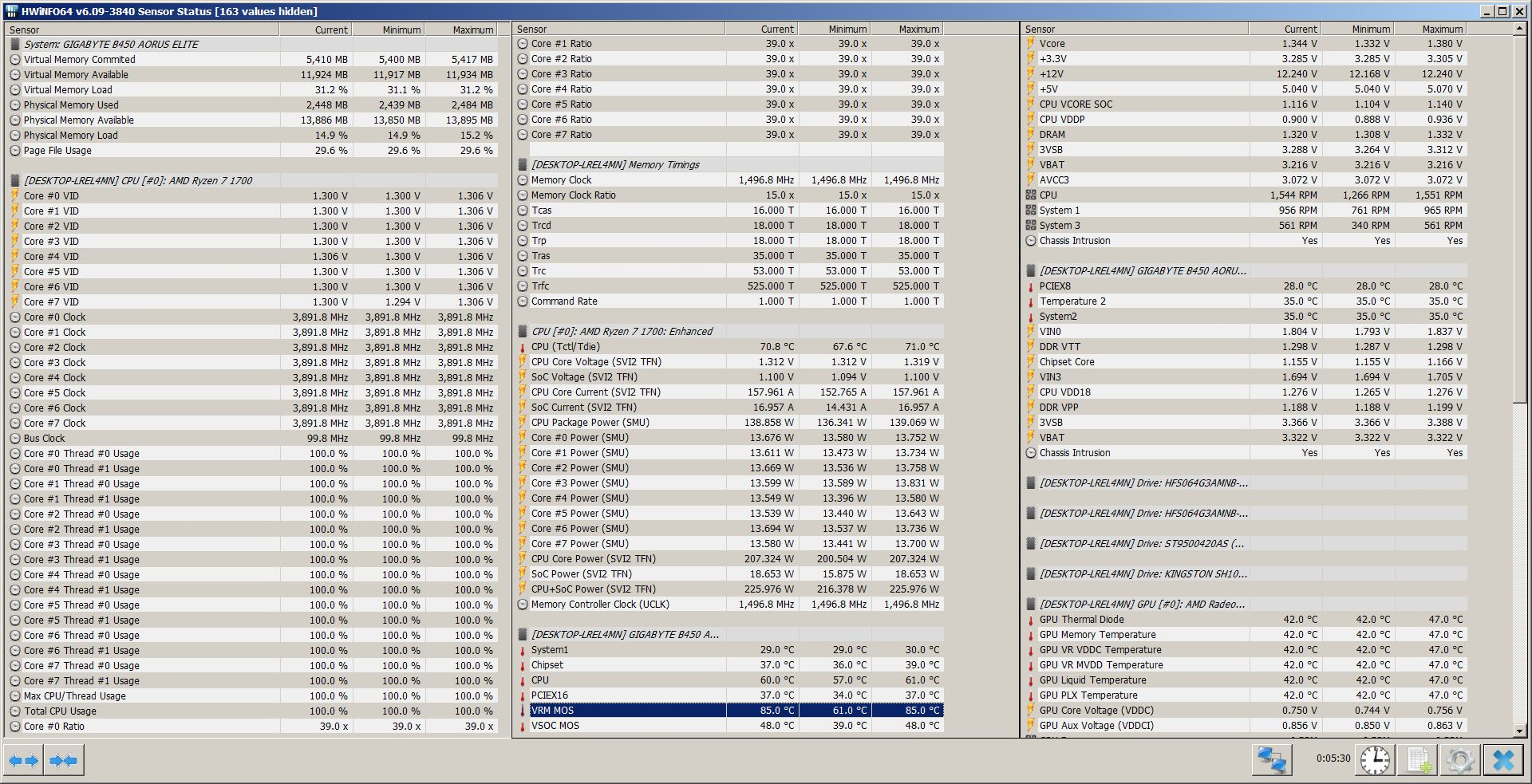This screenshot has width=1532, height=784.
Task: Click the scroll down arrow in right panel
Action: tap(1519, 731)
